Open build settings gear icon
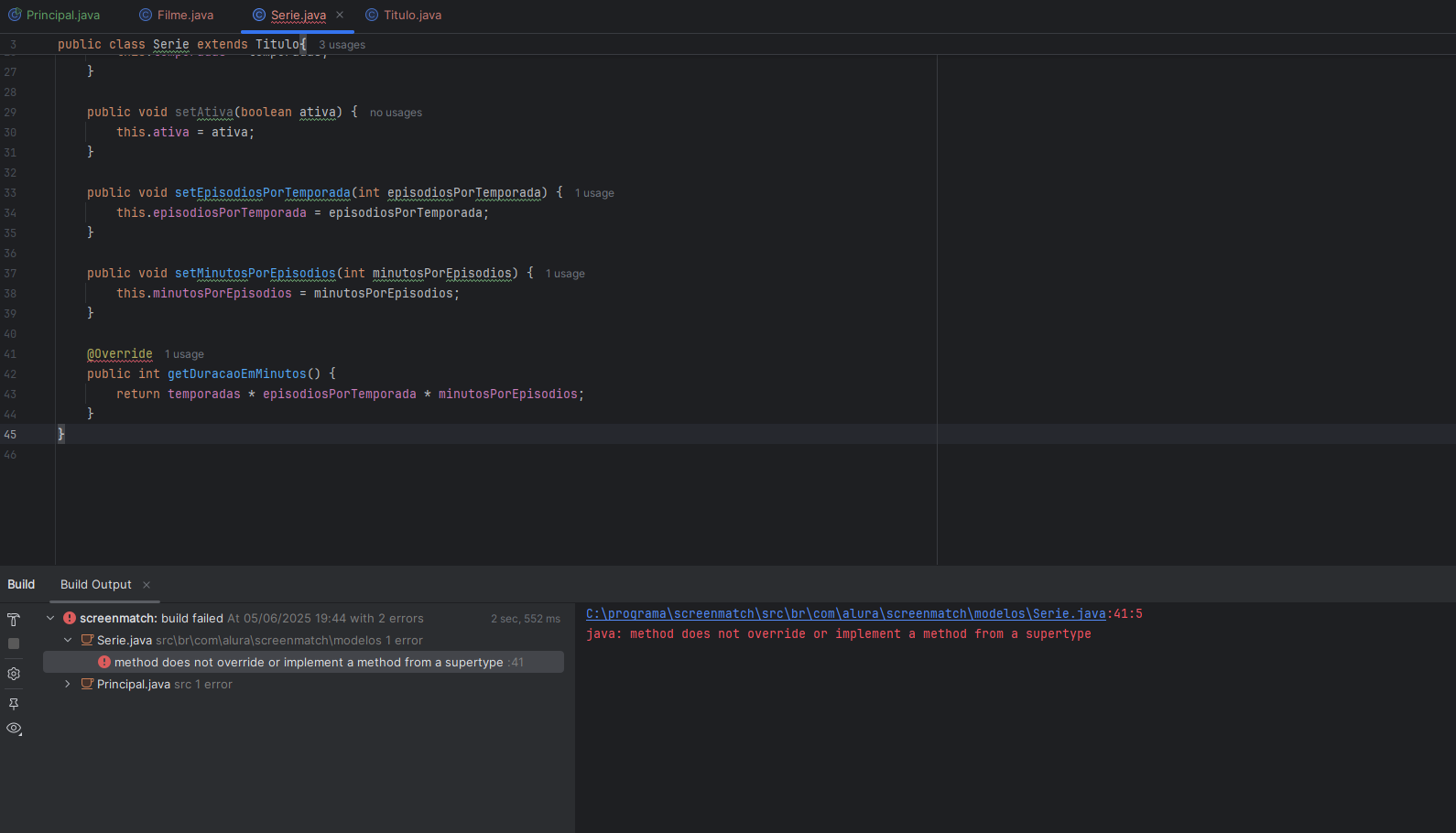The height and width of the screenshot is (833, 1456). tap(14, 674)
